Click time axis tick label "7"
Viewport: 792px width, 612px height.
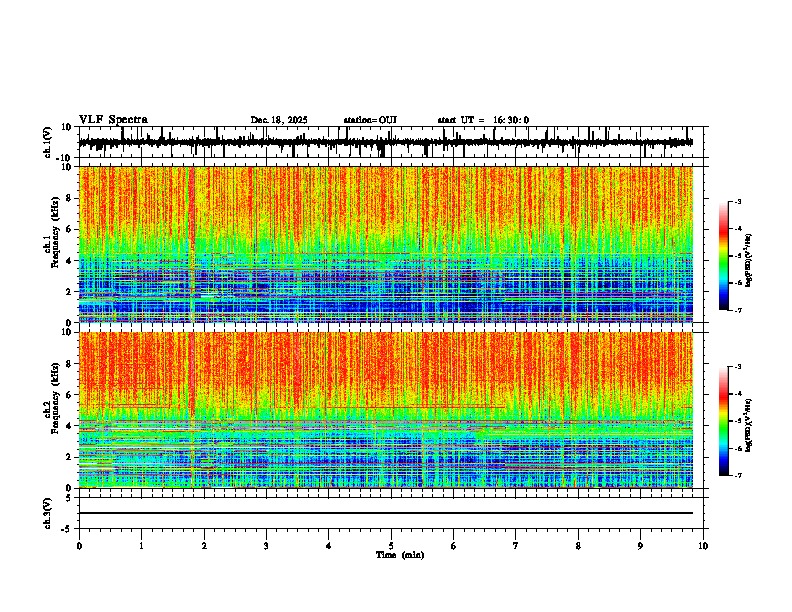tap(516, 546)
